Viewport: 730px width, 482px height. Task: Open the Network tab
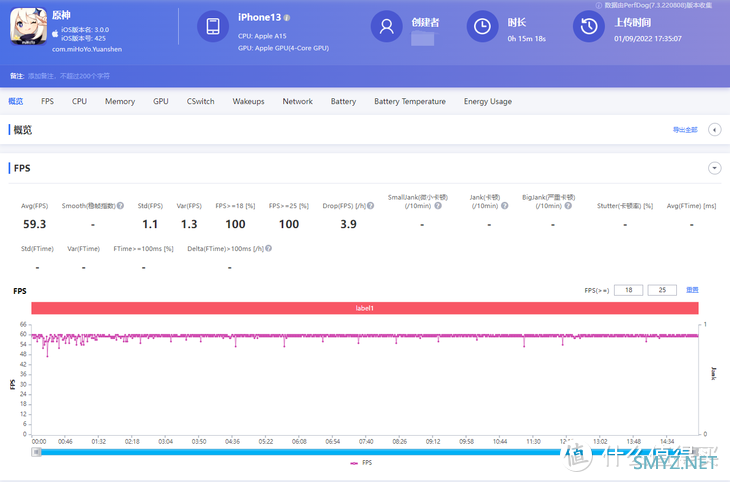[x=297, y=102]
